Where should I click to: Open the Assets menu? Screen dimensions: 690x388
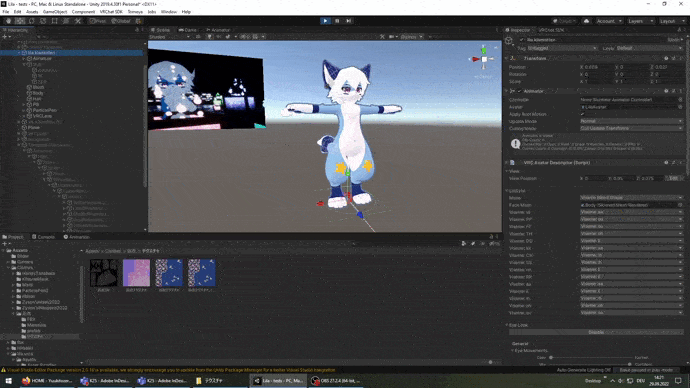click(32, 12)
